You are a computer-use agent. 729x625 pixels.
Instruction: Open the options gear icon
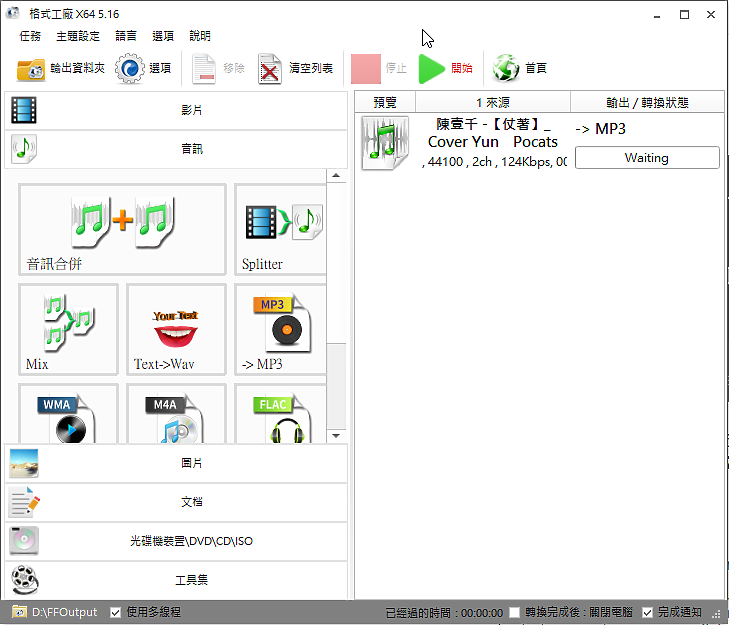tap(130, 68)
